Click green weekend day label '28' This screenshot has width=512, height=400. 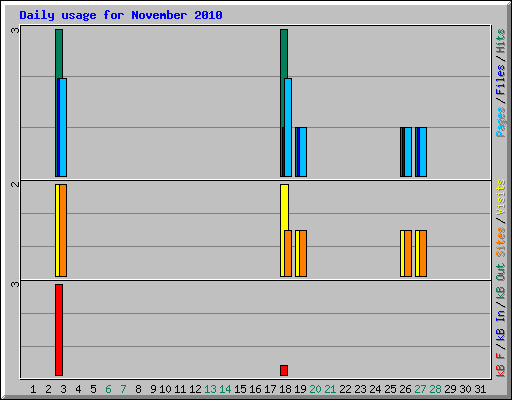[x=435, y=389]
